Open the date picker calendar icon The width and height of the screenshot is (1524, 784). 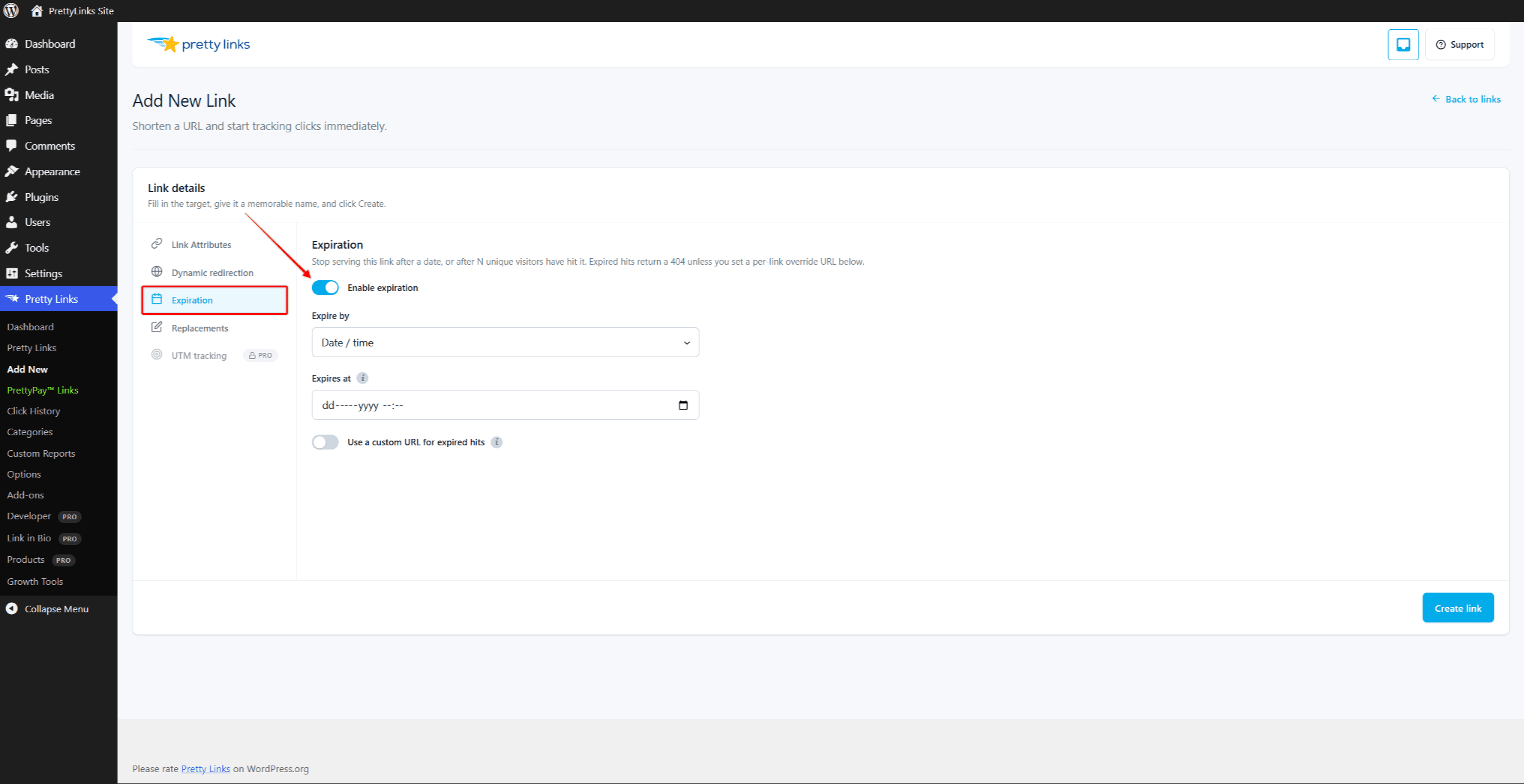683,405
